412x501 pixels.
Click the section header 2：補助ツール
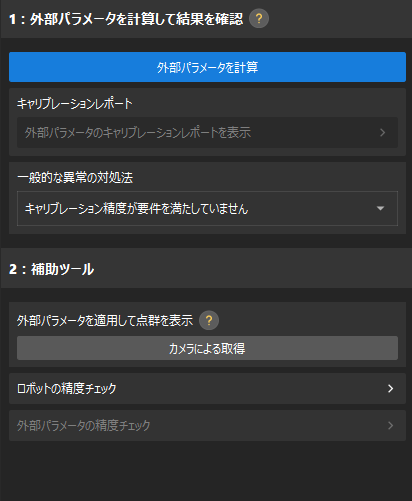(x=52, y=269)
